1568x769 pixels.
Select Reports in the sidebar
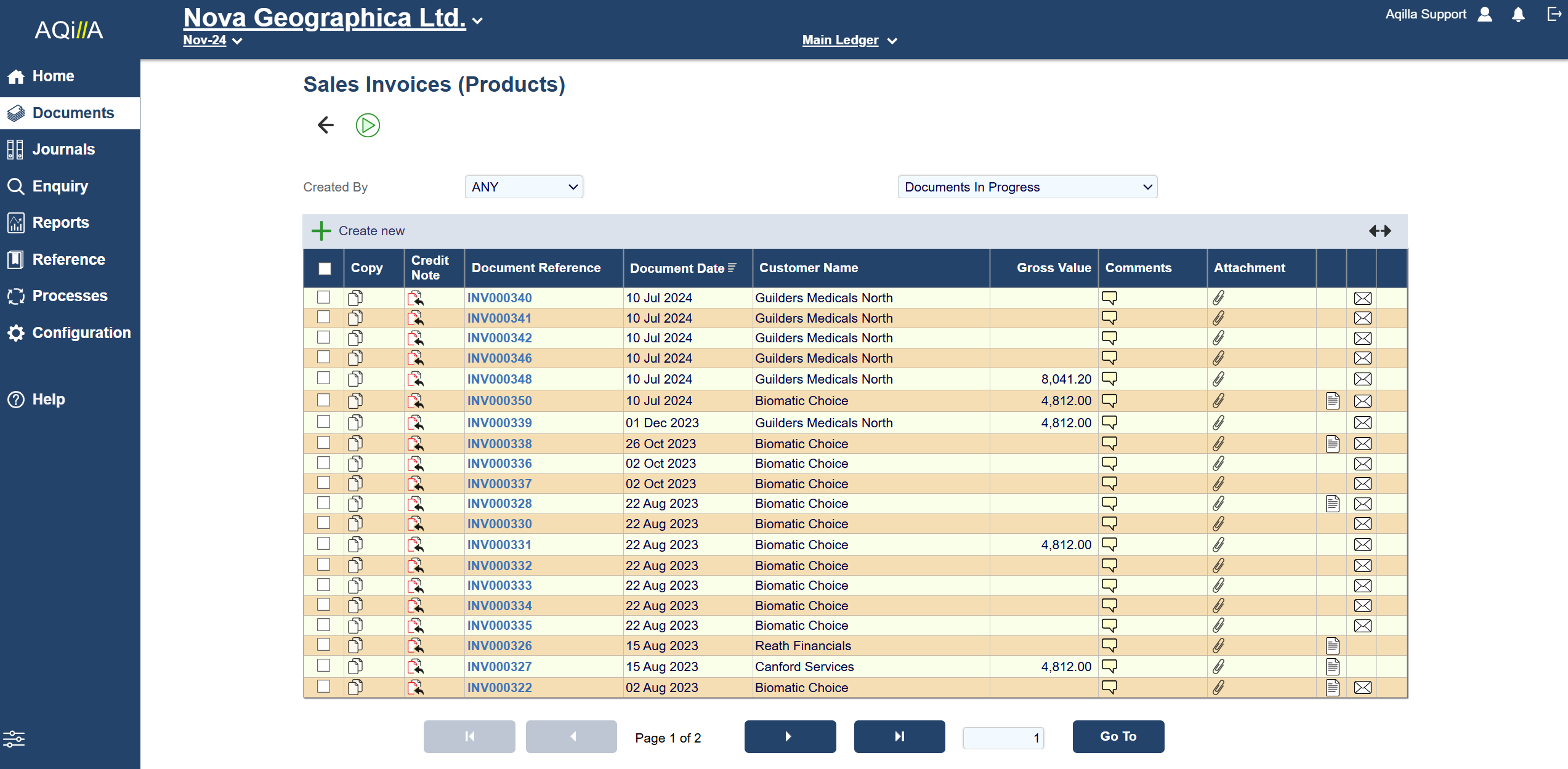[x=60, y=223]
